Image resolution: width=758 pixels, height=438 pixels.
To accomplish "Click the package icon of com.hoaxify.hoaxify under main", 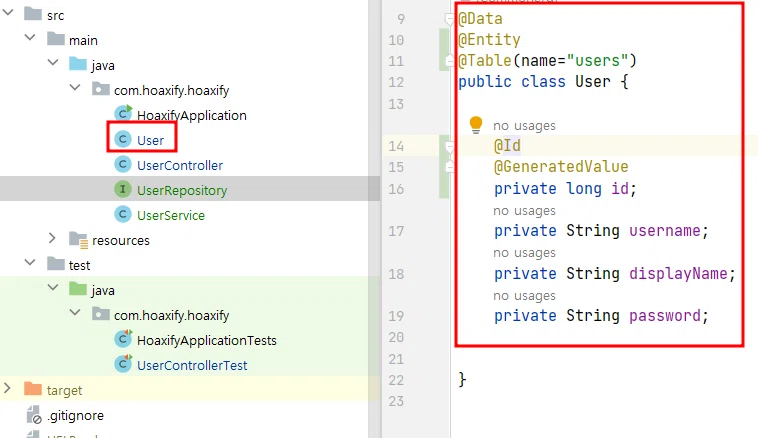I will click(x=101, y=89).
